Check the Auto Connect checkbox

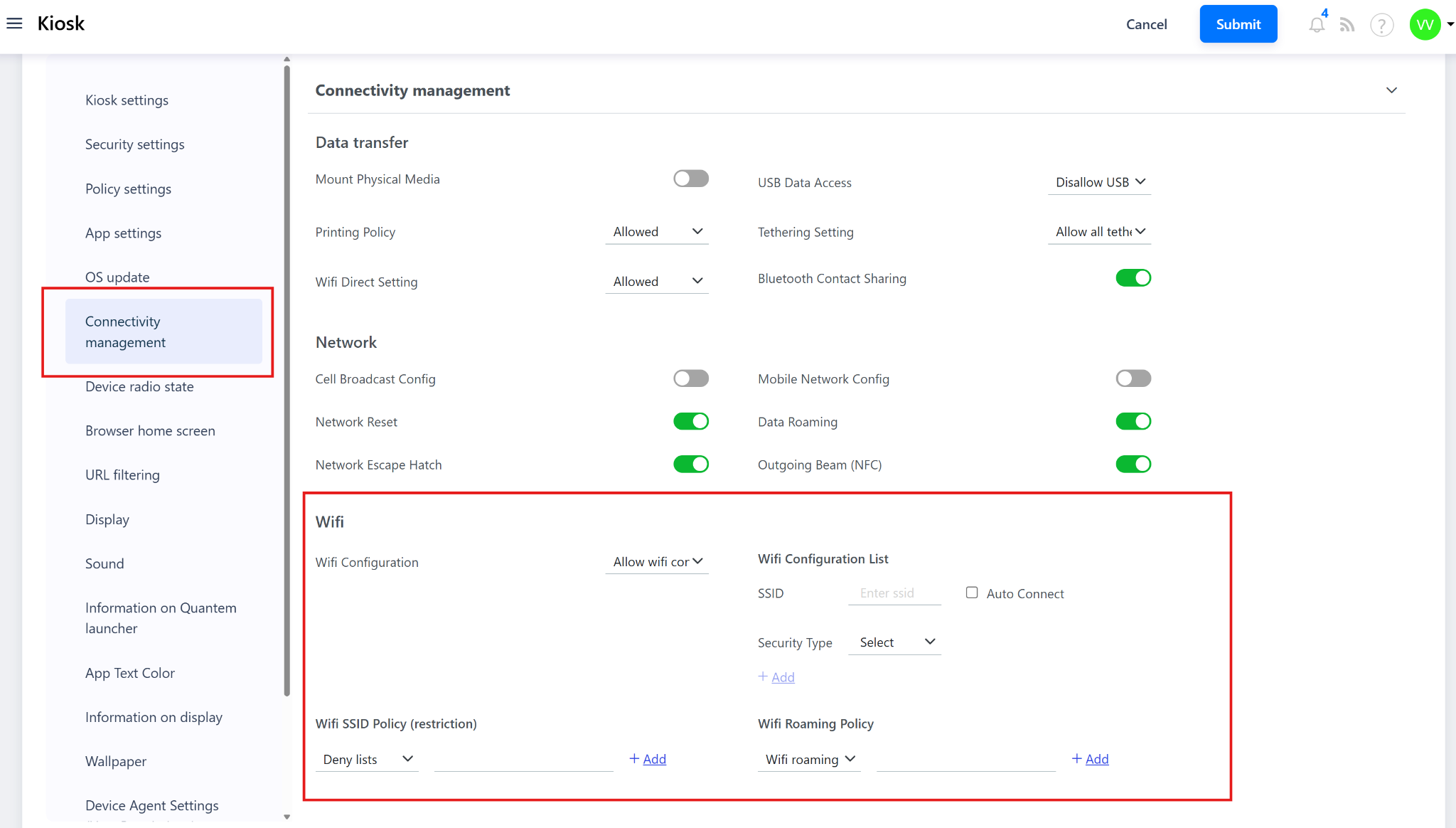(x=972, y=593)
